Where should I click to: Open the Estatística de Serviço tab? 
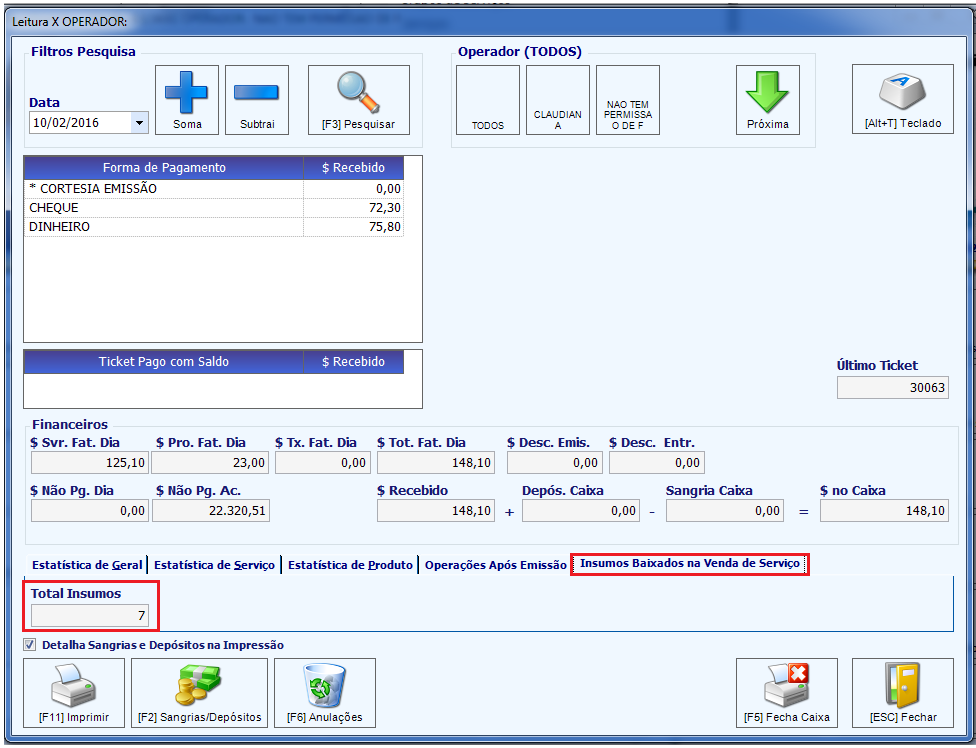pyautogui.click(x=214, y=565)
